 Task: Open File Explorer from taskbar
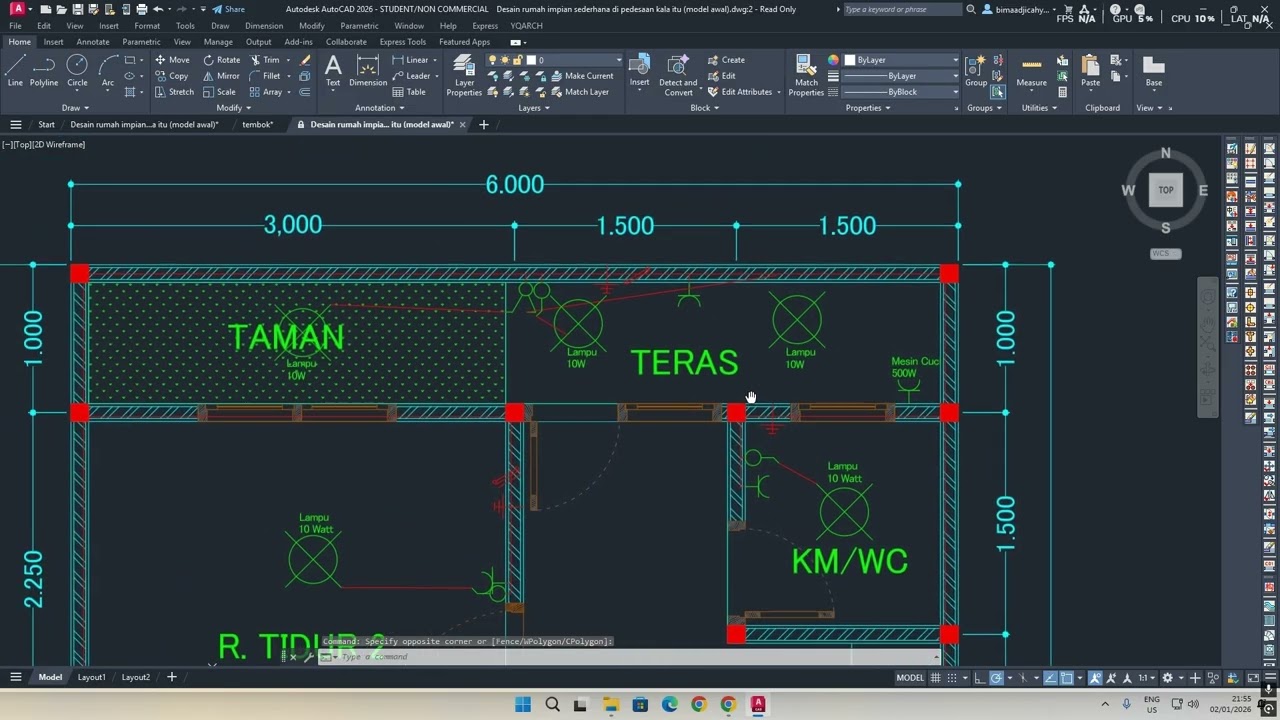611,705
